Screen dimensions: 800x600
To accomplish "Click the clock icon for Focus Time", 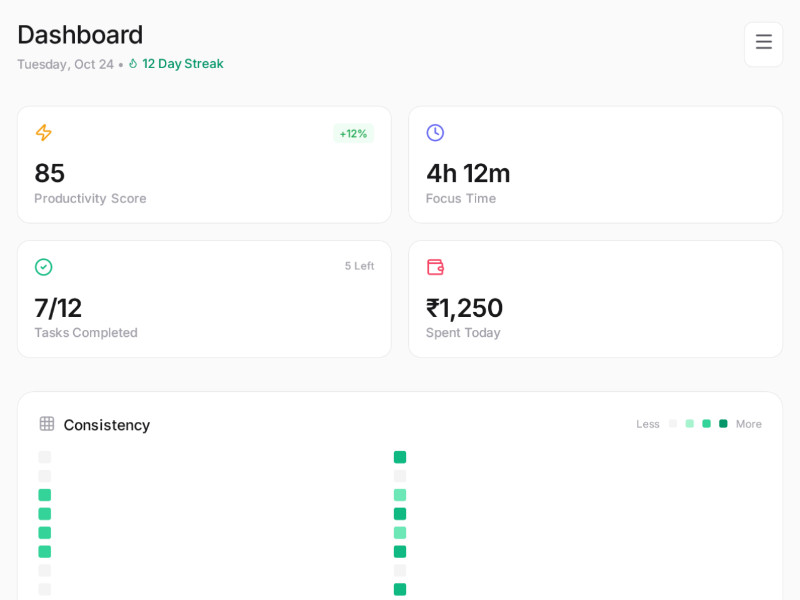I will (435, 133).
